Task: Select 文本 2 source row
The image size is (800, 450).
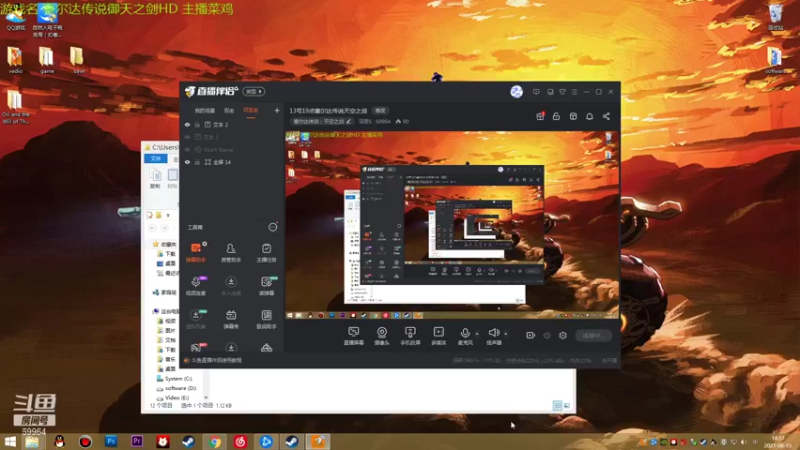Action: [232, 124]
